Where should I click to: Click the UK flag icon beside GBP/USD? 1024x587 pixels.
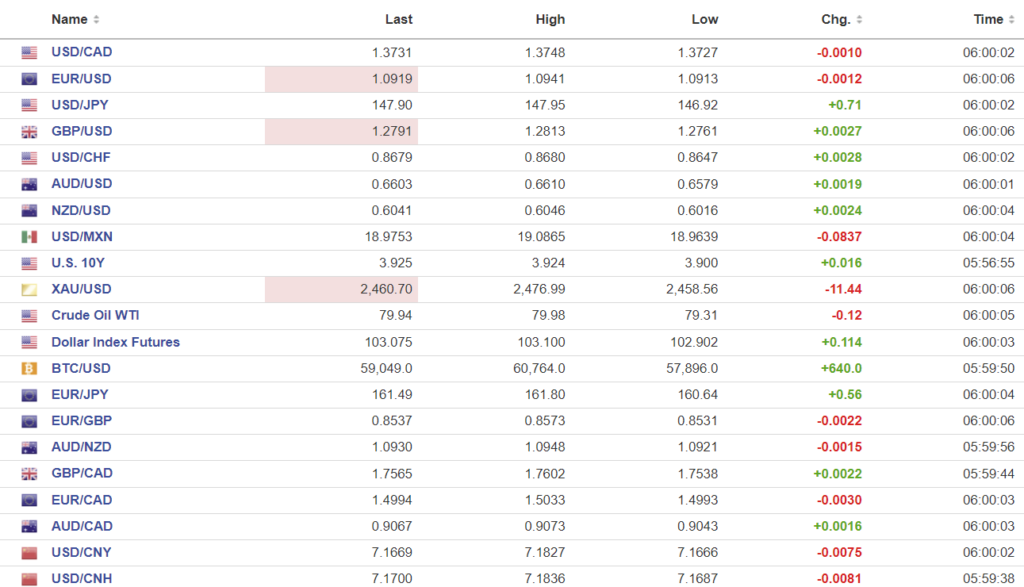[x=29, y=132]
